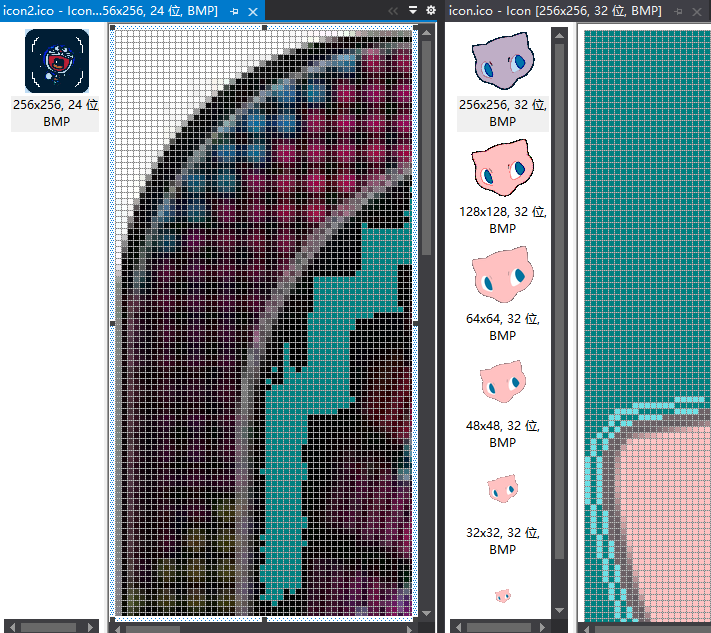Click the '256x256, 24 位, BMP' label text
711x633 pixels.
tap(56, 113)
